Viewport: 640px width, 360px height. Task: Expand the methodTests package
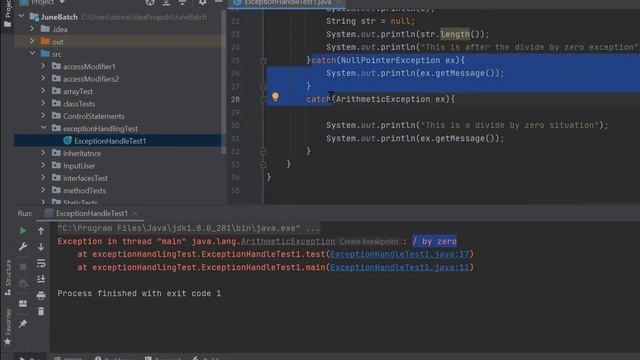(x=43, y=190)
